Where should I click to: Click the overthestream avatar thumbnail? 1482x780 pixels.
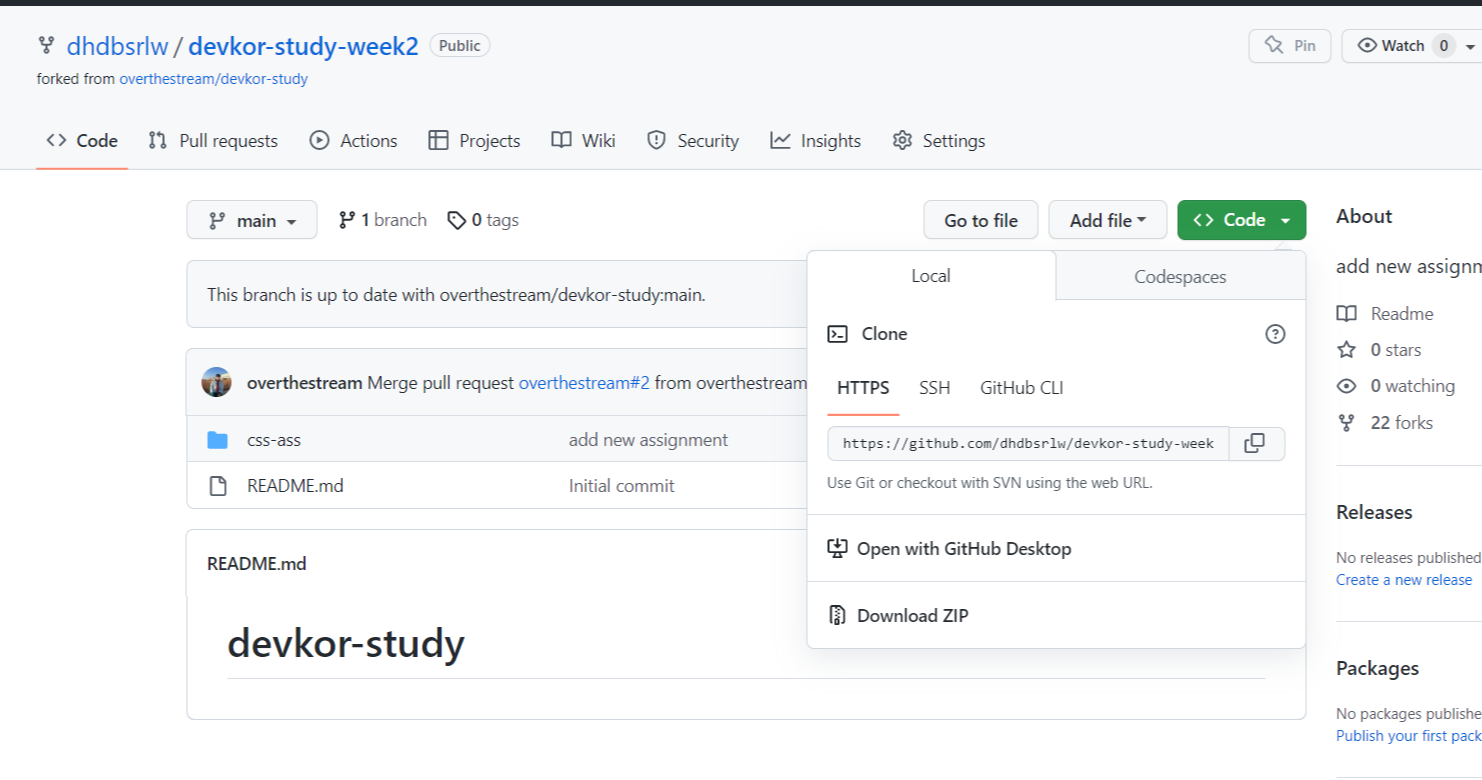(217, 382)
